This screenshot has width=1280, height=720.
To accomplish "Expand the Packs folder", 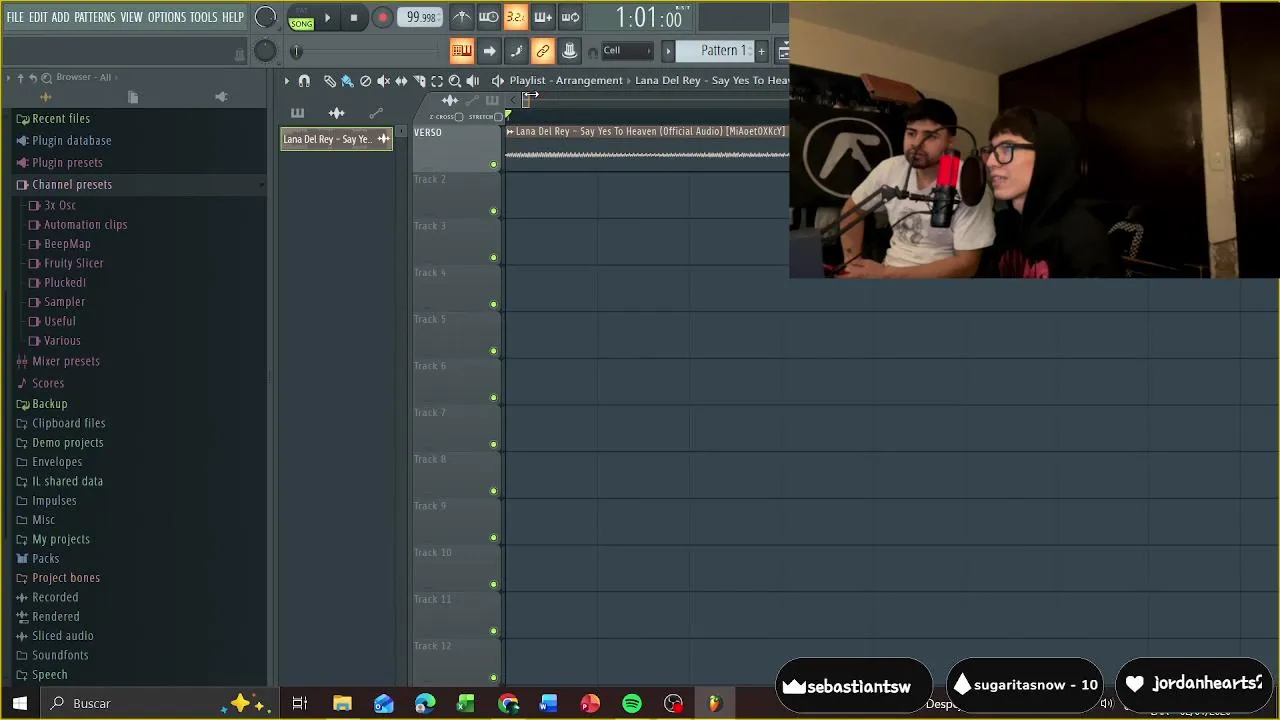I will (x=45, y=559).
